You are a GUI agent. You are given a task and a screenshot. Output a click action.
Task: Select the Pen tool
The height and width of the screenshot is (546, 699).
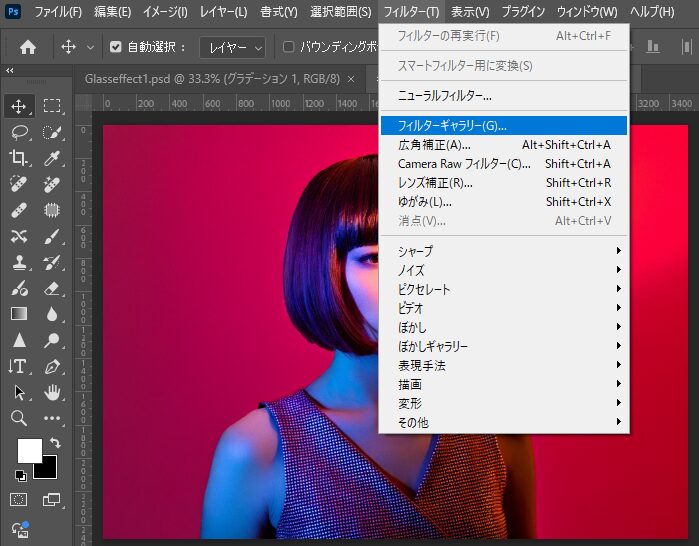52,366
